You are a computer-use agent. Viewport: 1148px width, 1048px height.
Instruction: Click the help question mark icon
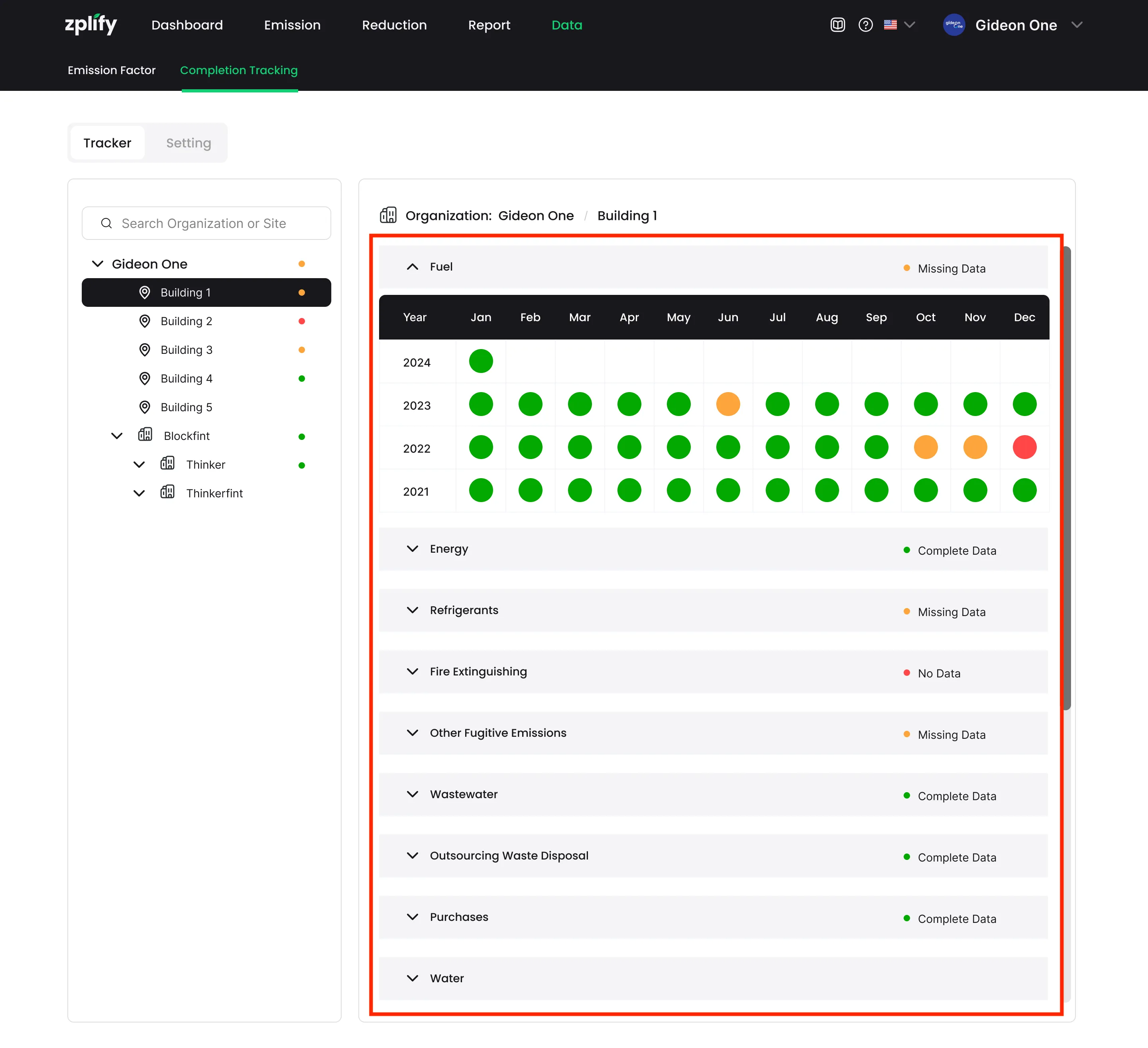point(865,24)
